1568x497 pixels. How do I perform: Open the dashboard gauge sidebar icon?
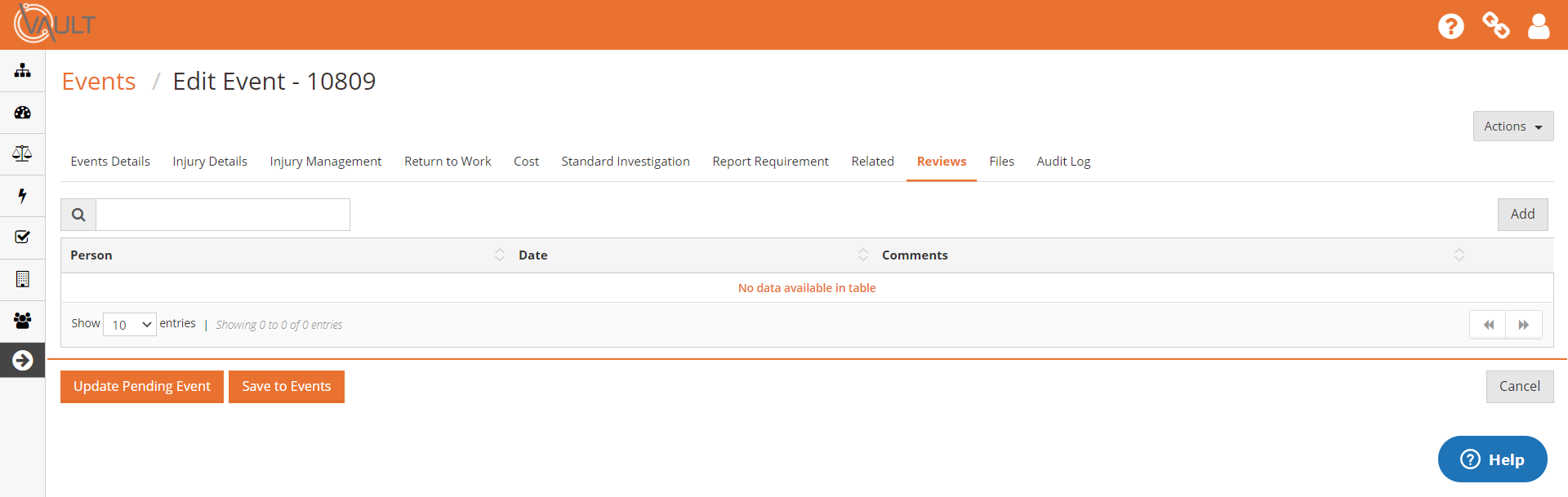pos(23,113)
